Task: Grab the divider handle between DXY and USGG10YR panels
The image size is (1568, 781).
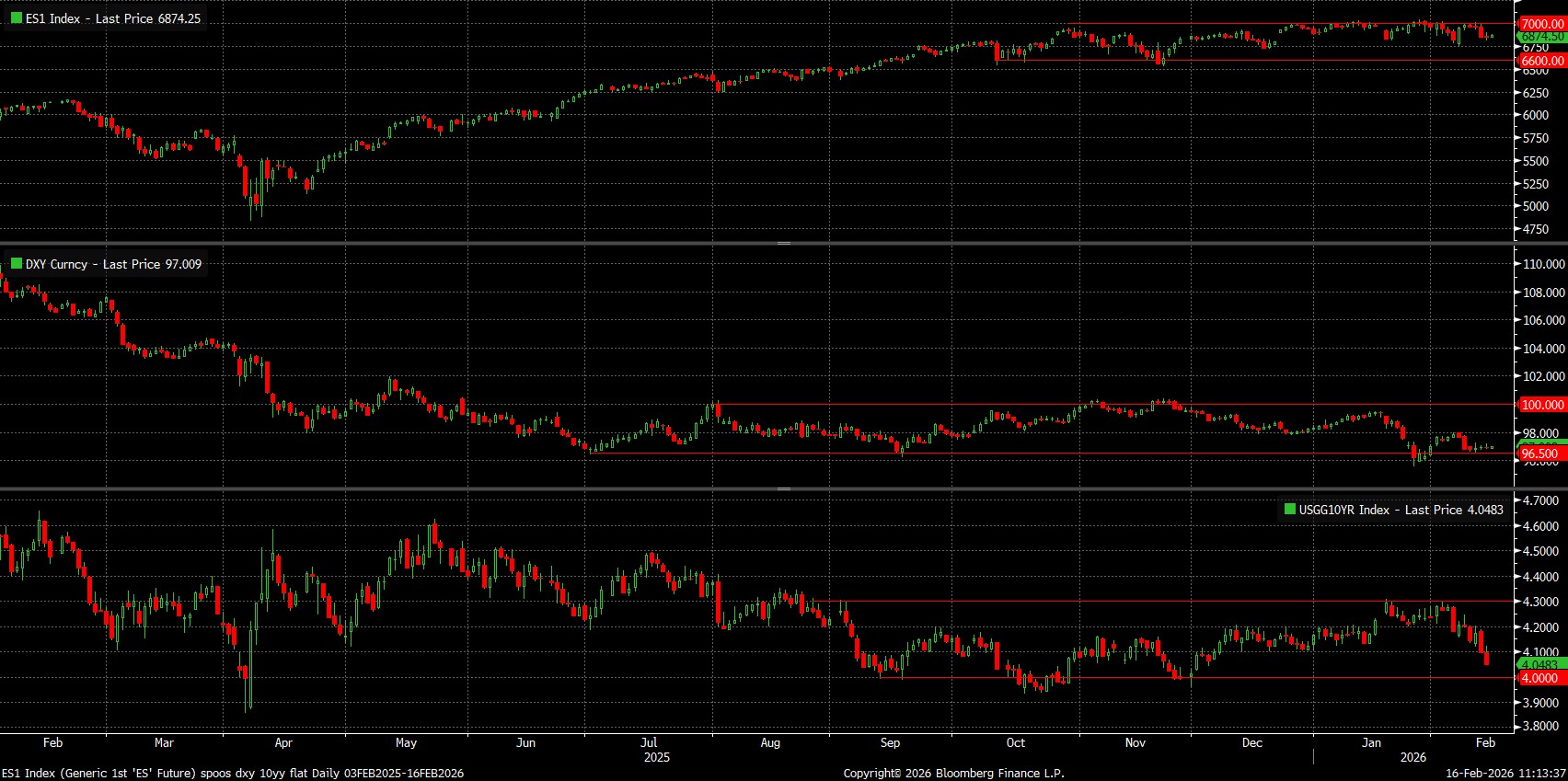Action: (784, 488)
